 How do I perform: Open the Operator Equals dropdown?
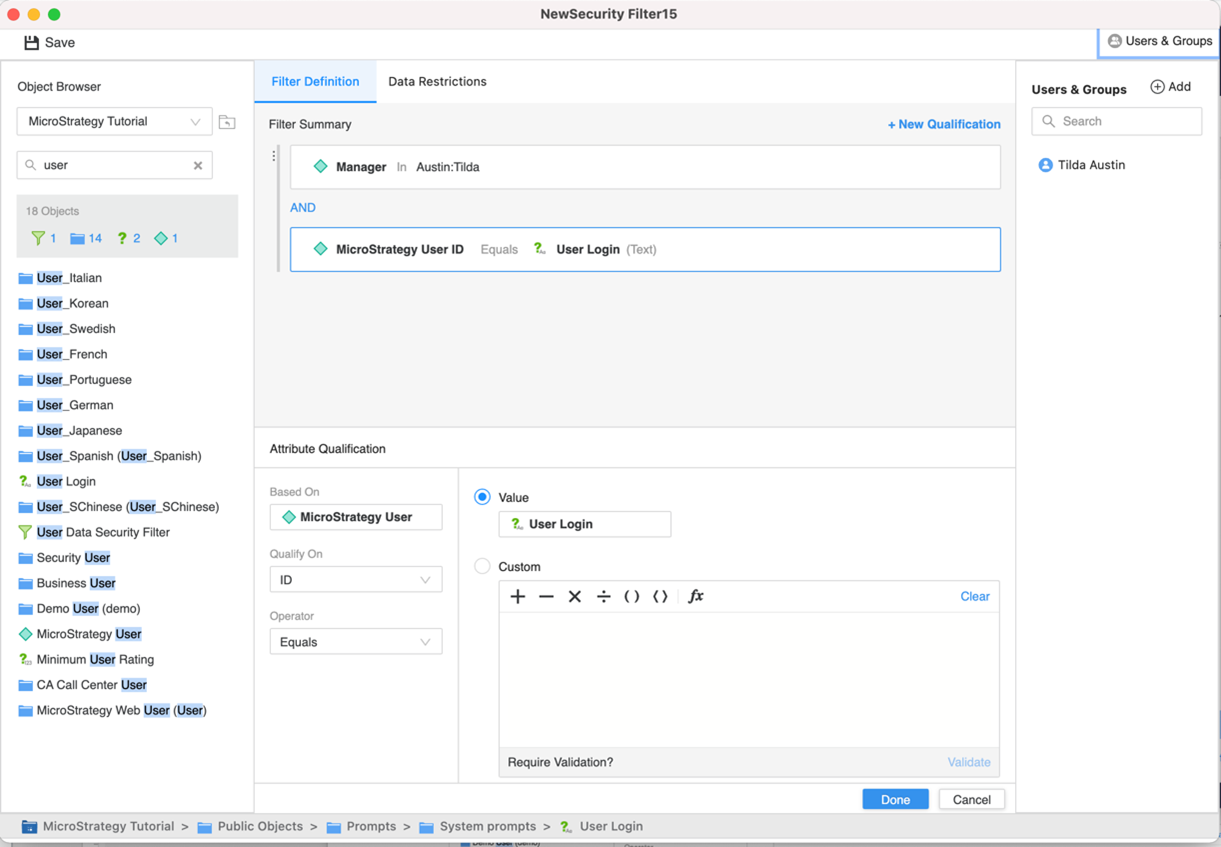(355, 642)
